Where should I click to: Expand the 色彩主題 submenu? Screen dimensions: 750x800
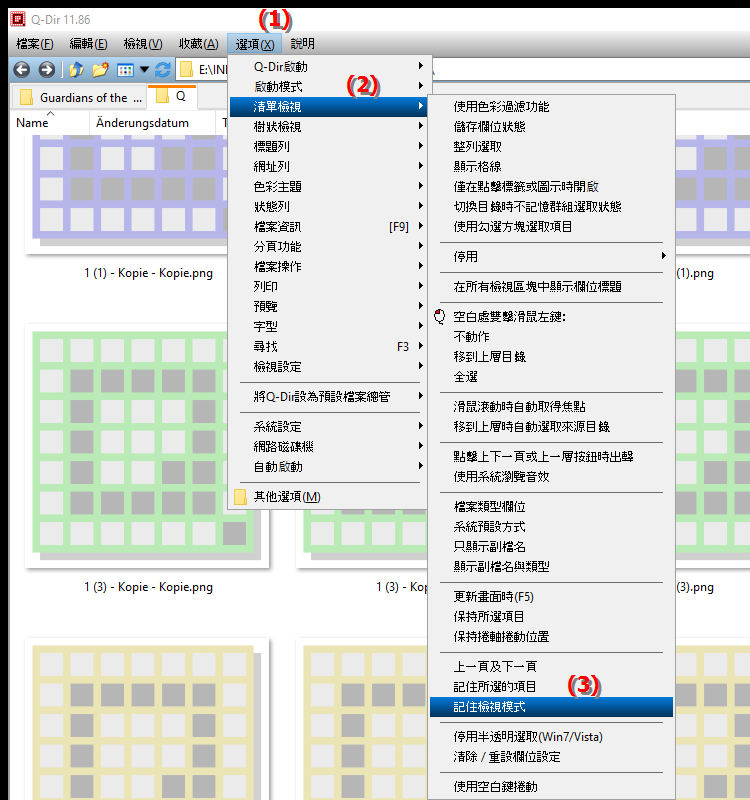[328, 186]
